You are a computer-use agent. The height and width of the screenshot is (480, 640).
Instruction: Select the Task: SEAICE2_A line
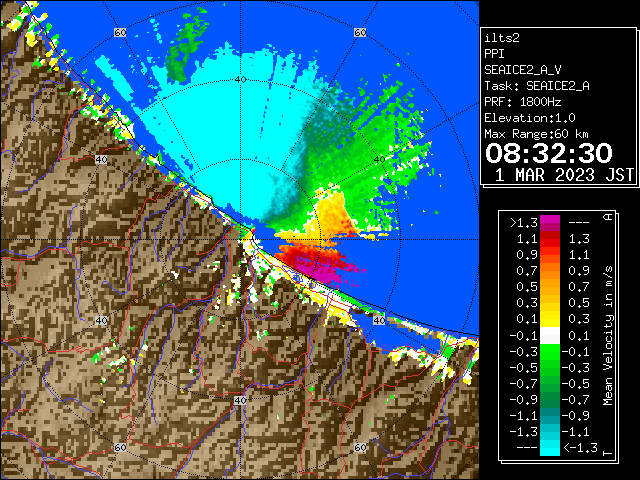(537, 86)
